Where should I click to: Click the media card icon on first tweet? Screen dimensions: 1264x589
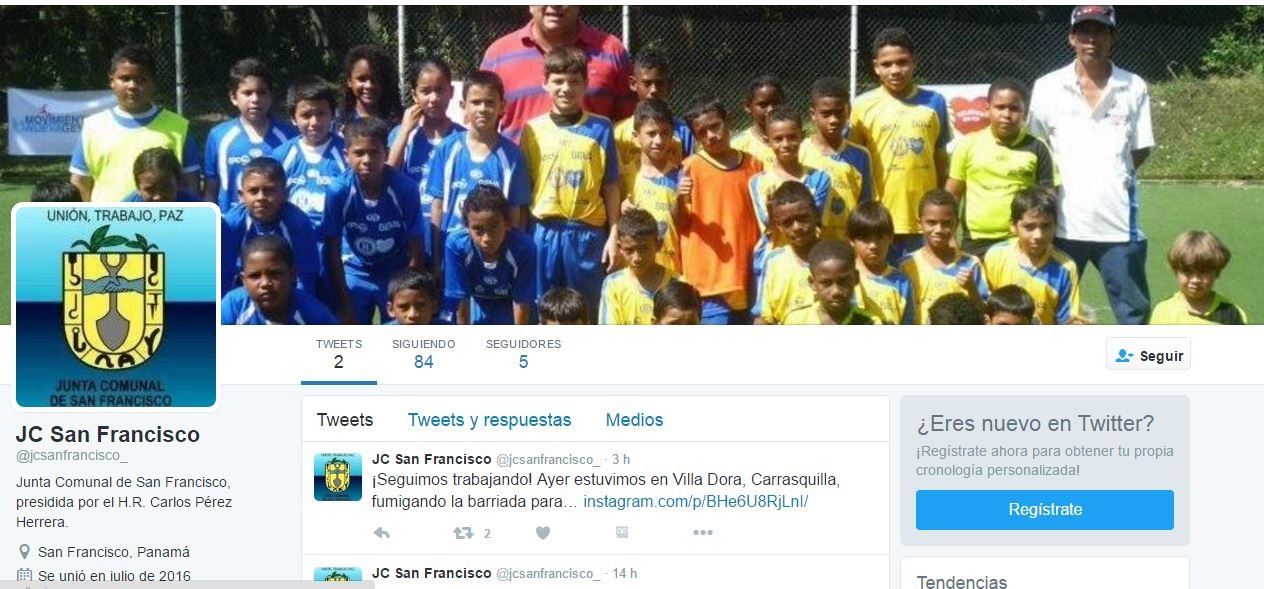pyautogui.click(x=622, y=533)
